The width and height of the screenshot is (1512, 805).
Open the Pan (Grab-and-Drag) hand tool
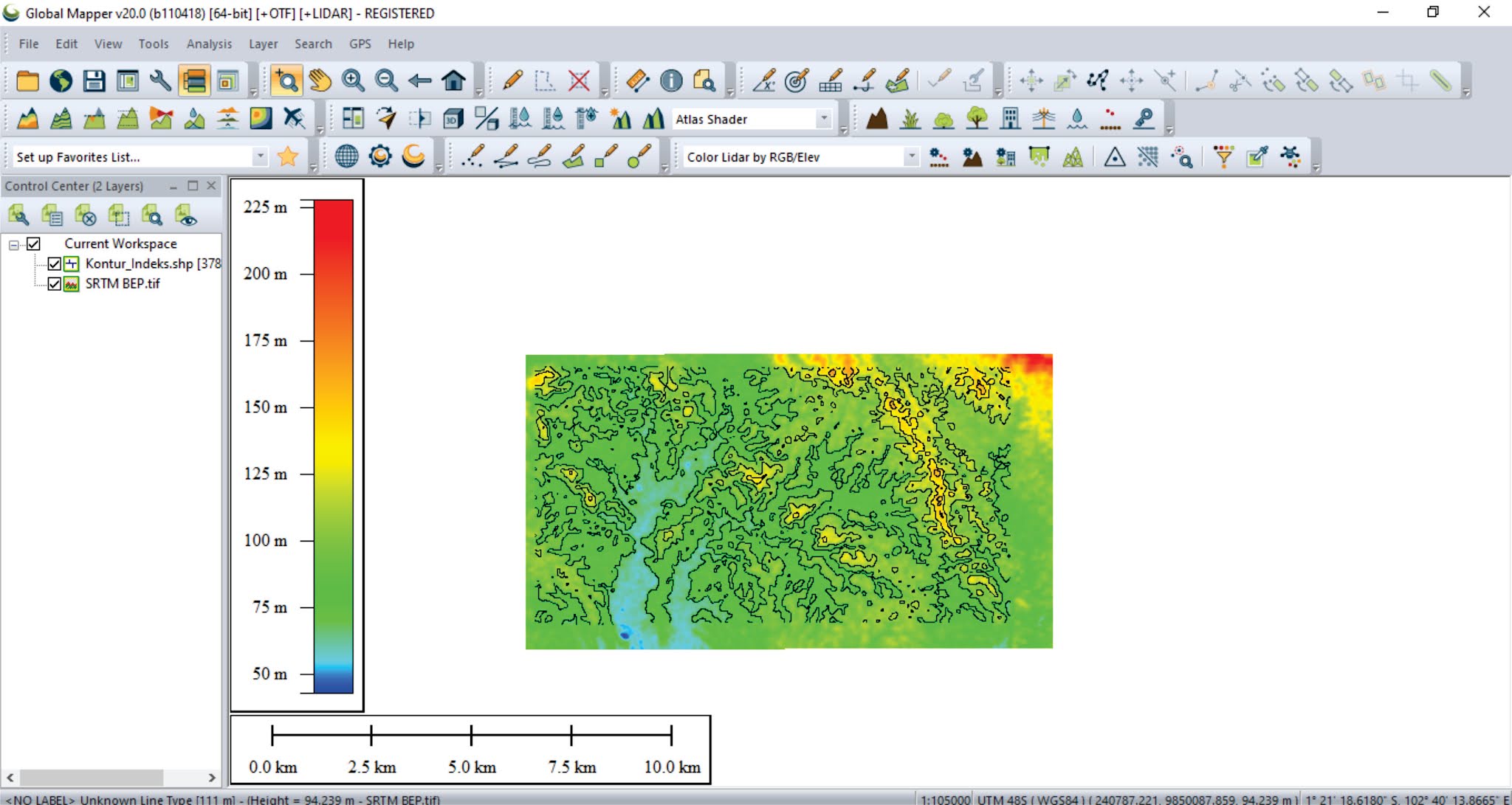[320, 81]
